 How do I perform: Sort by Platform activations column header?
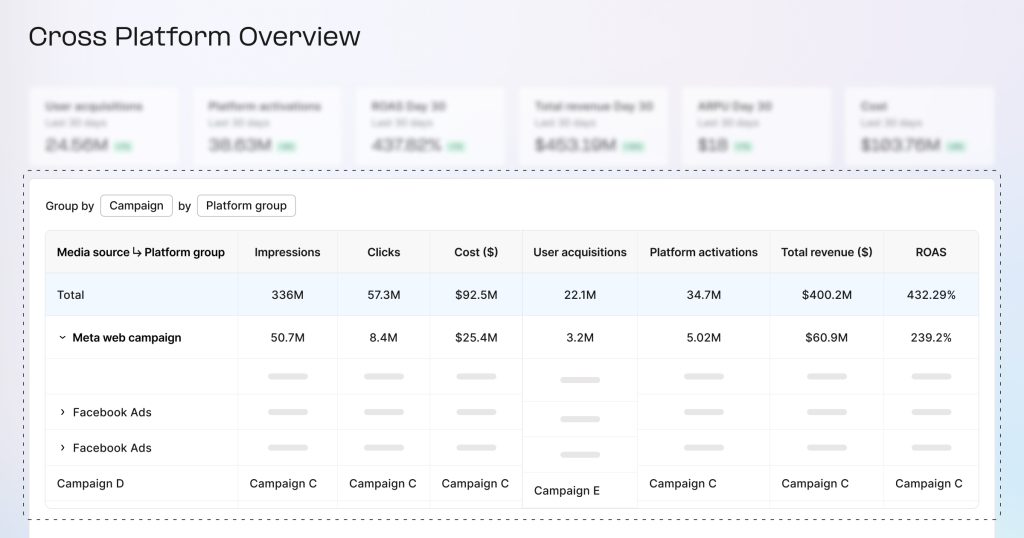[x=703, y=252]
